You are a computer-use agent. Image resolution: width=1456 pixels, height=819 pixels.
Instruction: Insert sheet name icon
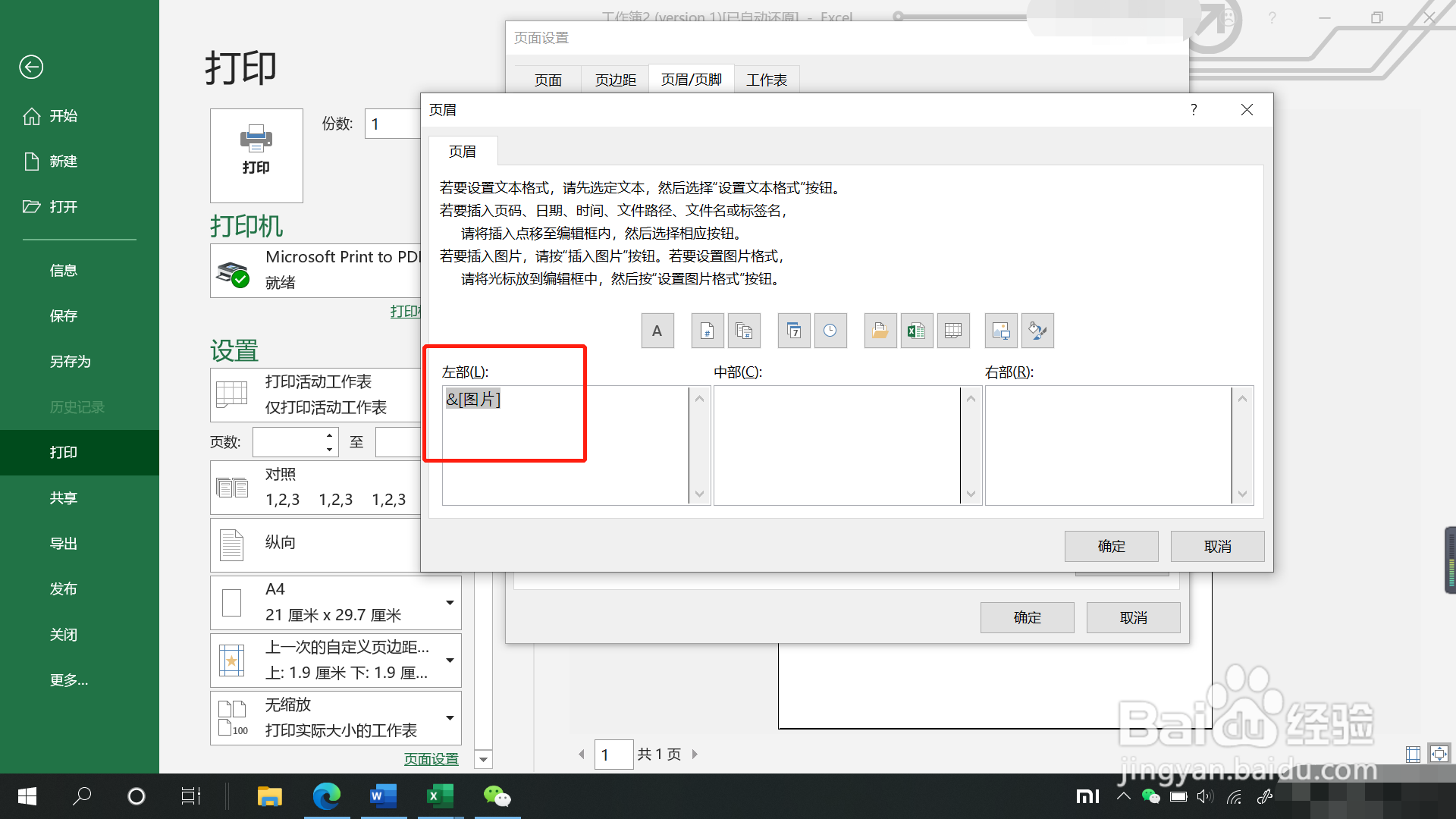coord(953,331)
